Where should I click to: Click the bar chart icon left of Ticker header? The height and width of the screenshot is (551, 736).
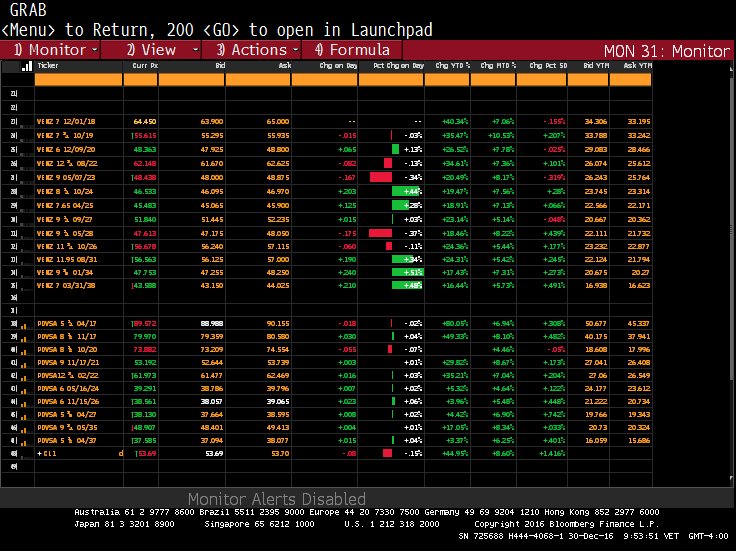[27, 66]
